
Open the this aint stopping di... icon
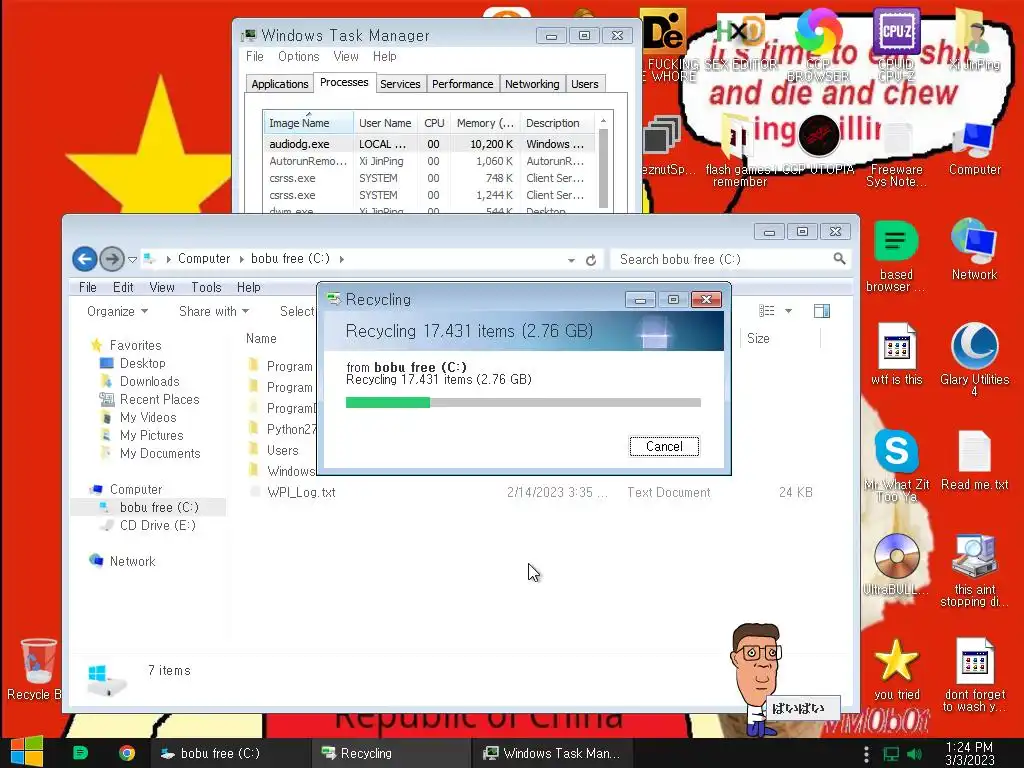(x=974, y=570)
